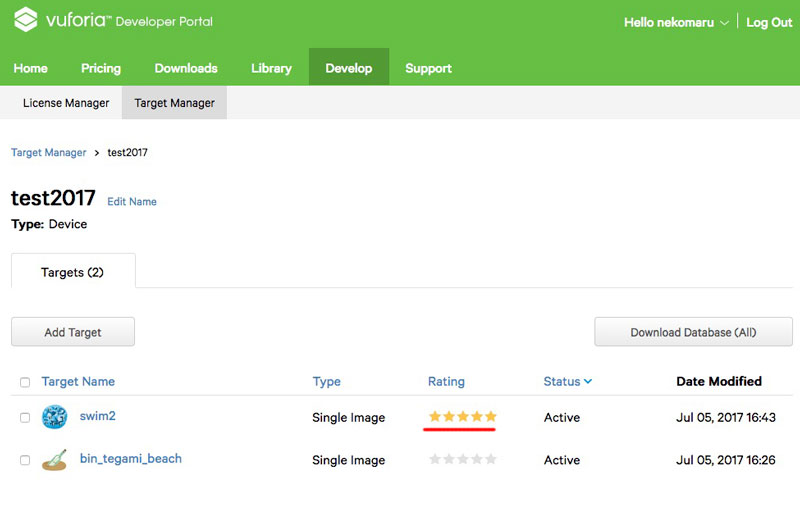Open the swim2 target thumbnail
The width and height of the screenshot is (800, 505).
pos(54,417)
